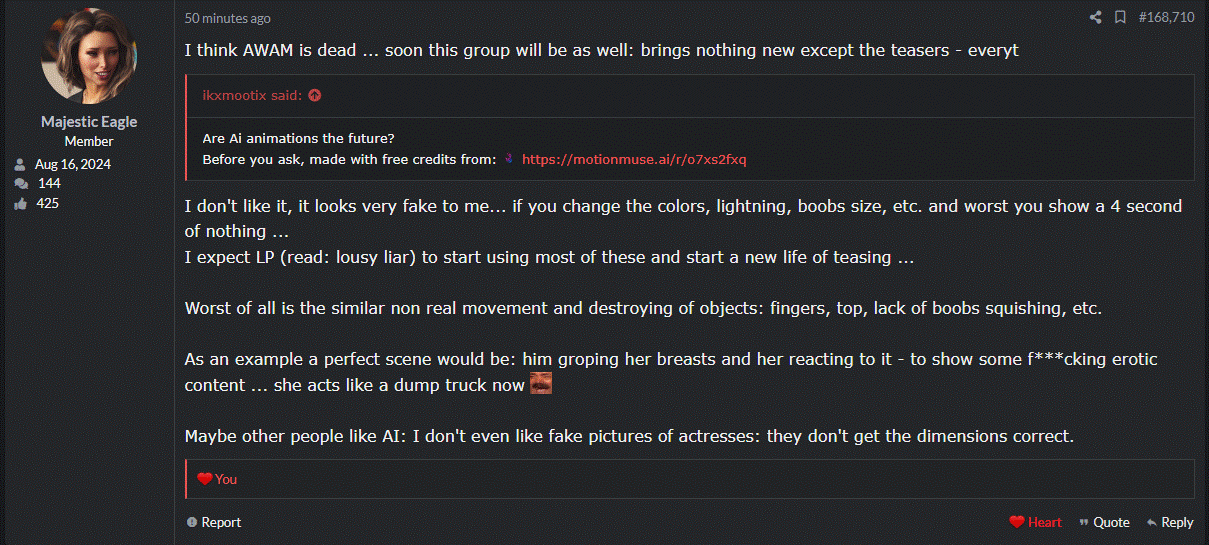The image size is (1209, 545).
Task: Click the emoji after 'dump truck now'
Action: point(540,383)
